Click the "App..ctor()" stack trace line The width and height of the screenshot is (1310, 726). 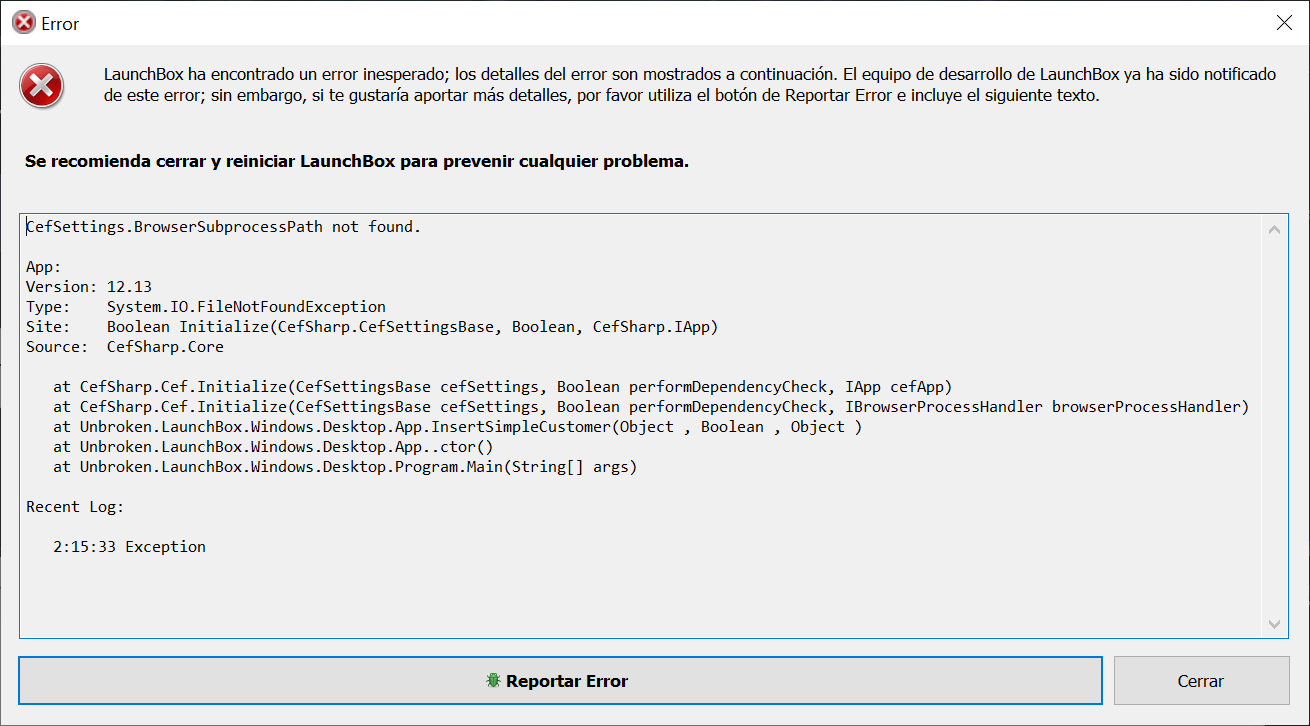pos(273,447)
